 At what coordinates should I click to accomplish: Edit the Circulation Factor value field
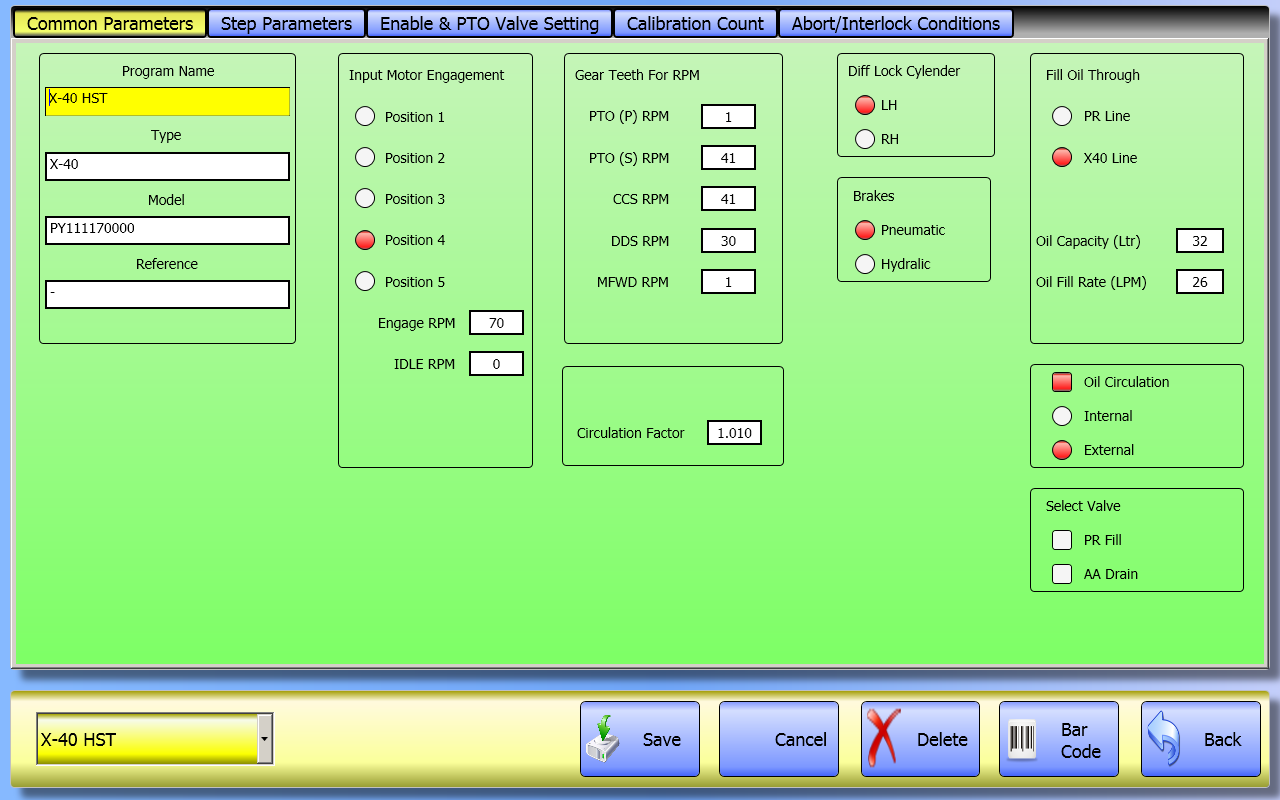pos(734,433)
